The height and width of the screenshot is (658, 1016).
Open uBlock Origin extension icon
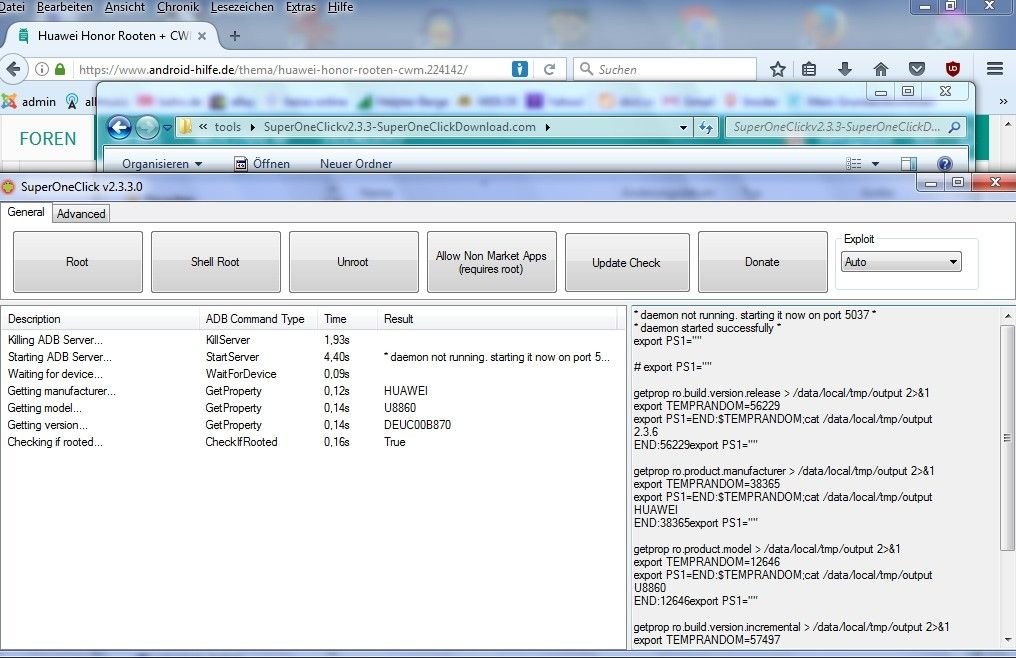coord(952,69)
